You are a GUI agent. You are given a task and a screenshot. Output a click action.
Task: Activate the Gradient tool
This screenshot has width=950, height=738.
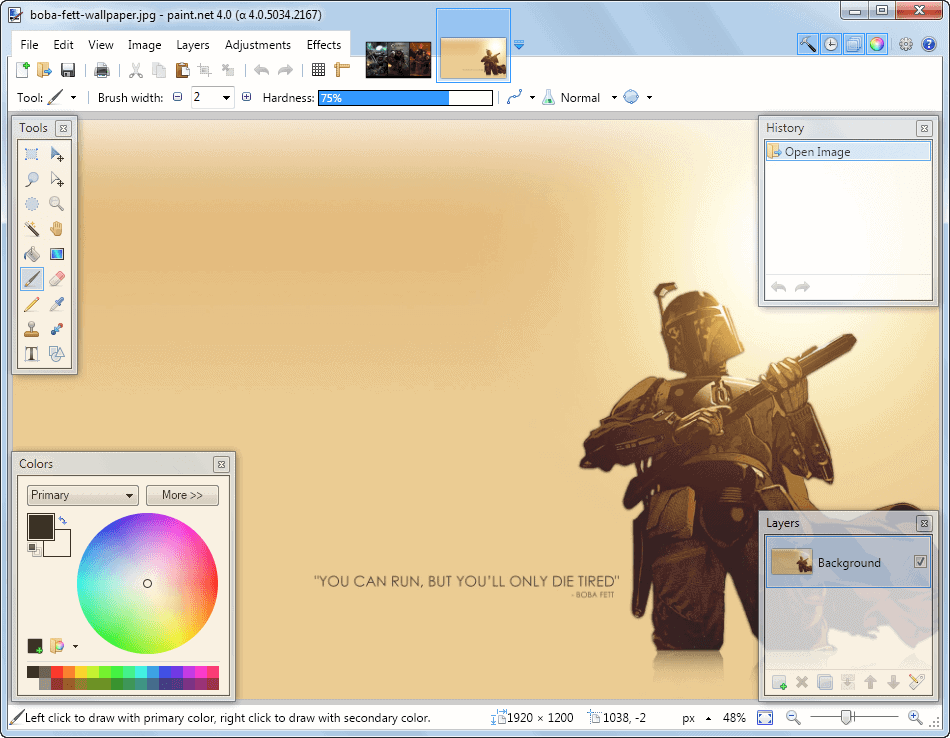[56, 253]
